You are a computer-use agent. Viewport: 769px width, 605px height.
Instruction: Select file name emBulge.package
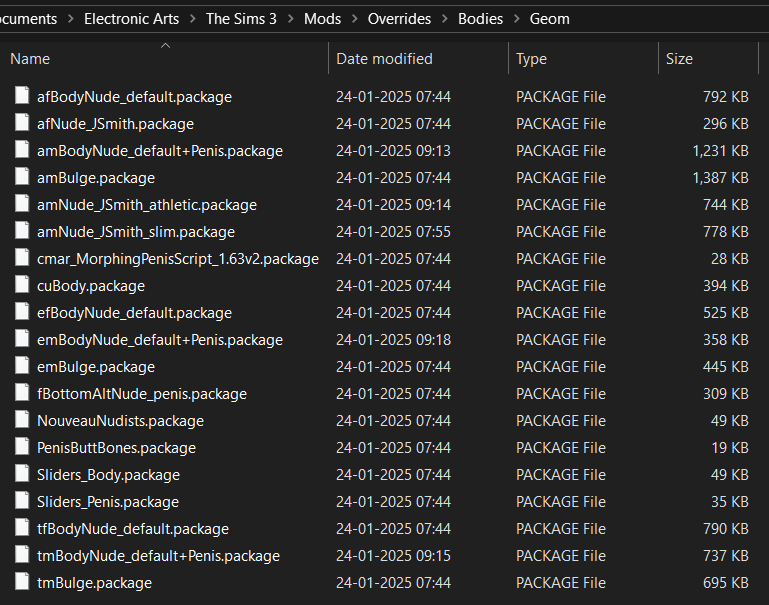point(96,367)
